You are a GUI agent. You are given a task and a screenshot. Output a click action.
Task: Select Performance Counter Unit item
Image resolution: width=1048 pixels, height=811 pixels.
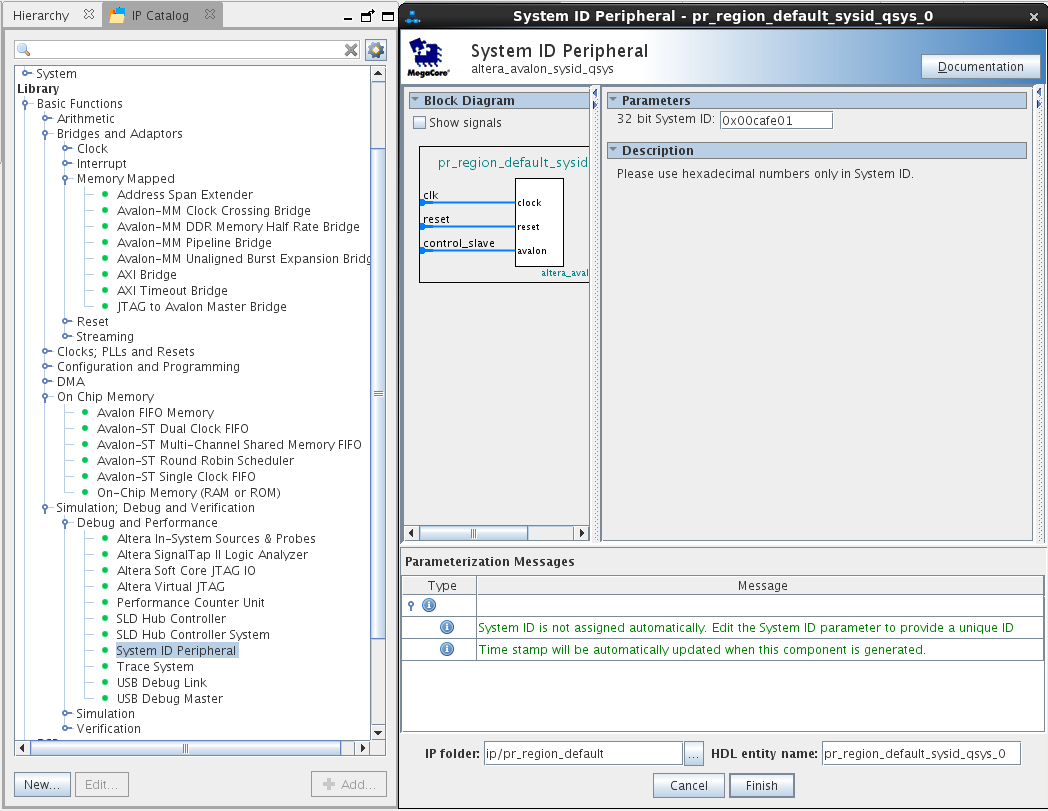[190, 602]
